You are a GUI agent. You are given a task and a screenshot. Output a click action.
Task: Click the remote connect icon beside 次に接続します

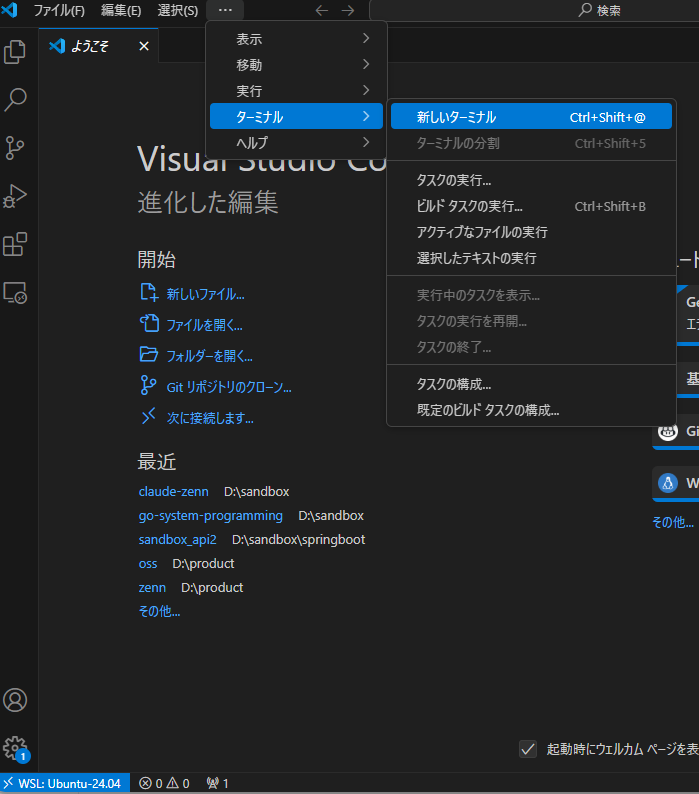pyautogui.click(x=148, y=416)
